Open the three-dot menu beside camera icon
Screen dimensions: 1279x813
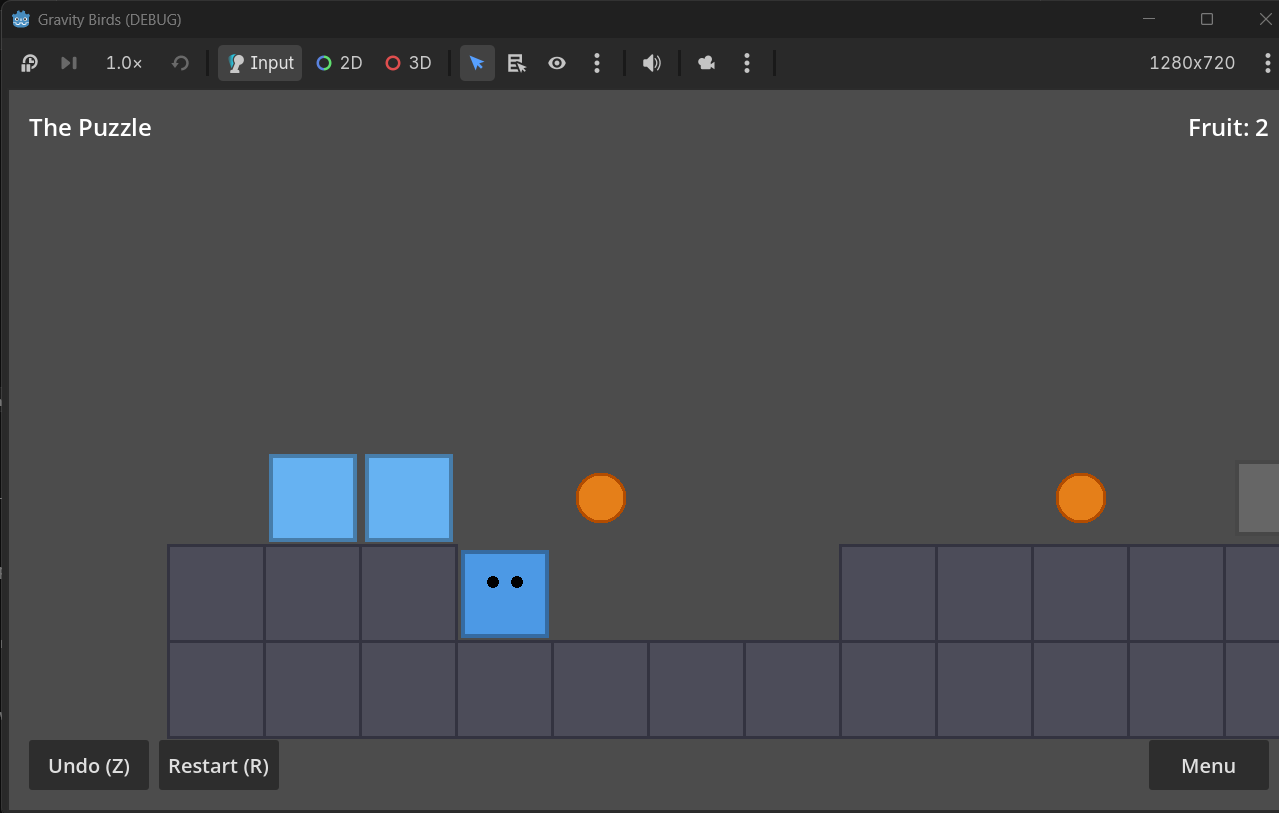tap(747, 63)
